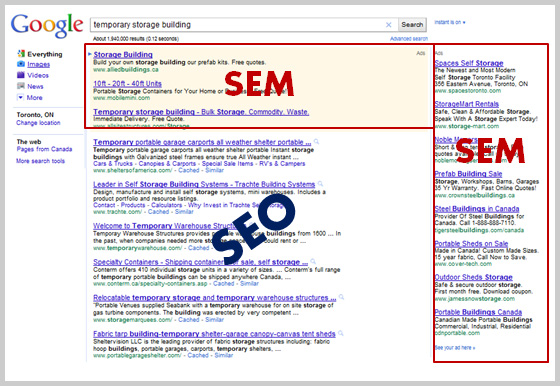This screenshot has width=560, height=386.
Task: Open Similar link for sheltersofamerica.com
Action: click(214, 170)
